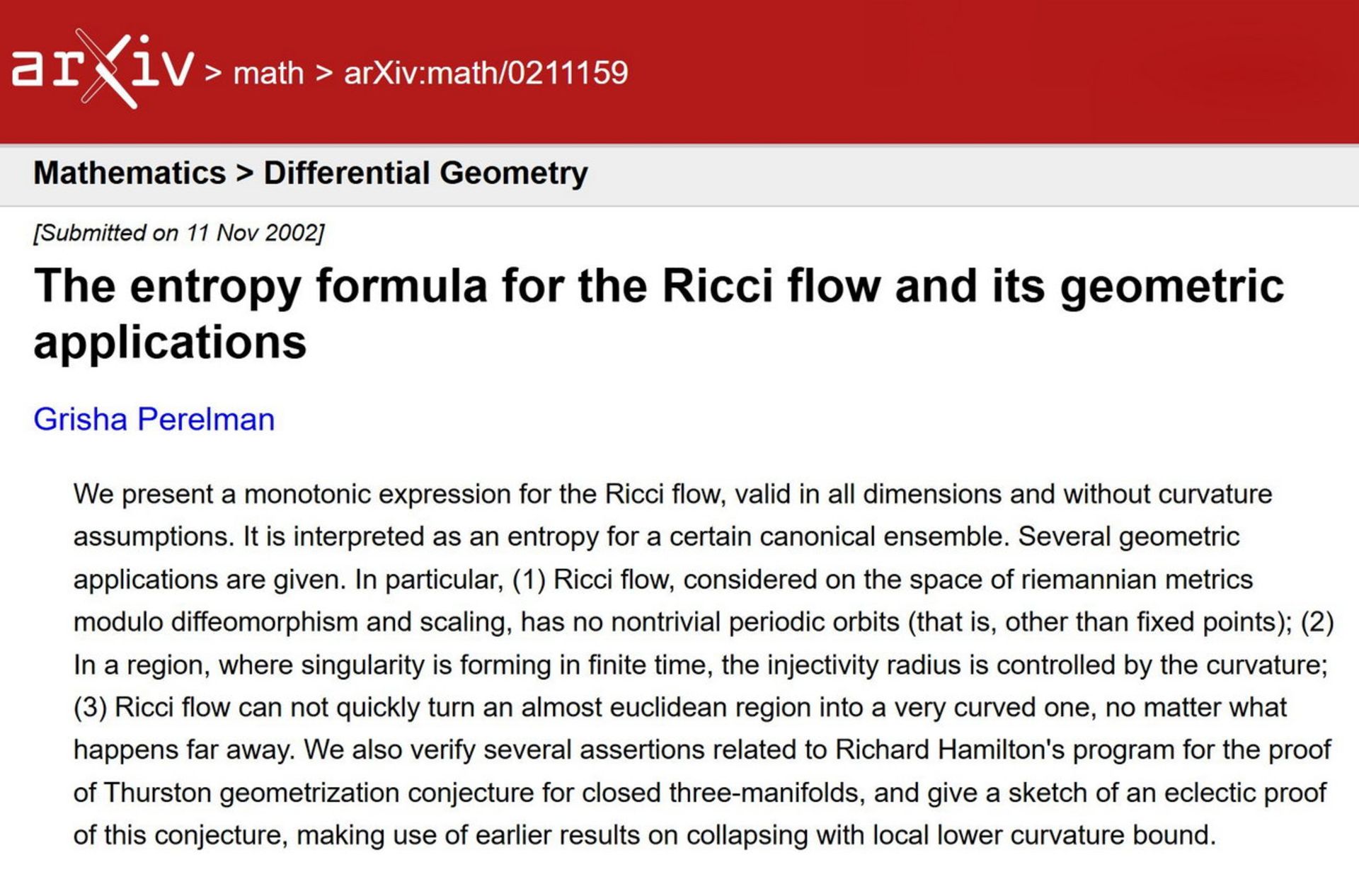Click the arrow separator before arXiv identifier
Screen dimensions: 1359x896
click(324, 73)
